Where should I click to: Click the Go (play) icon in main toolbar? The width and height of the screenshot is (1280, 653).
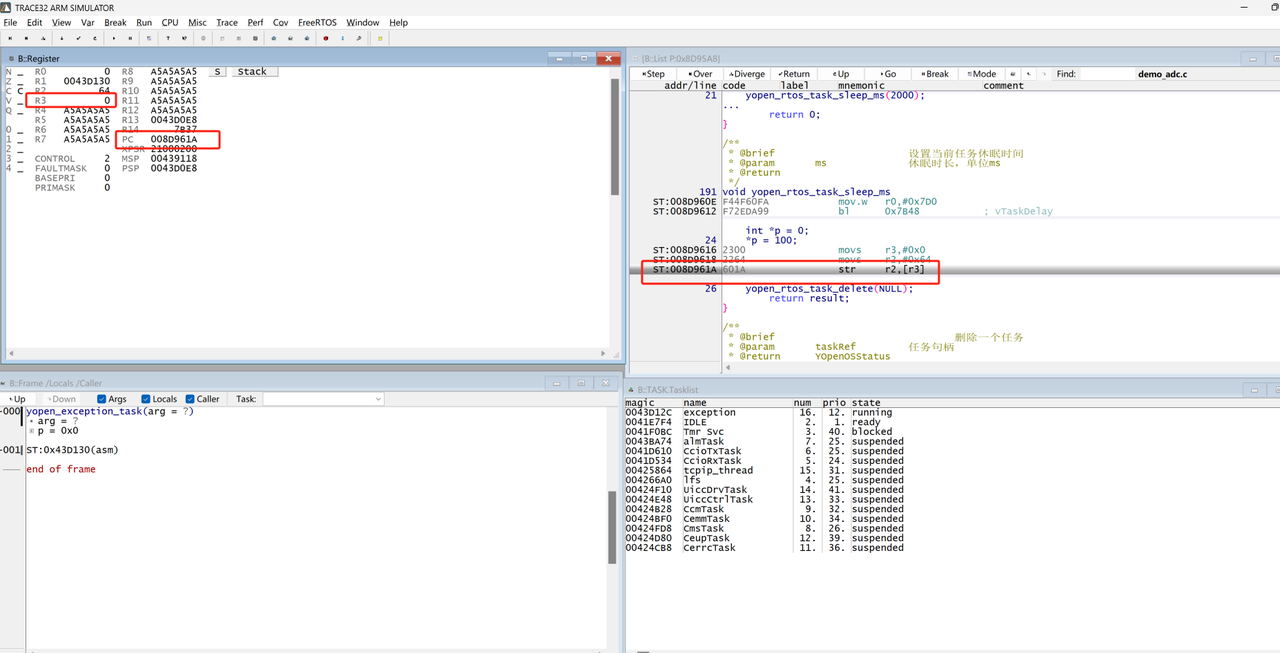click(114, 38)
